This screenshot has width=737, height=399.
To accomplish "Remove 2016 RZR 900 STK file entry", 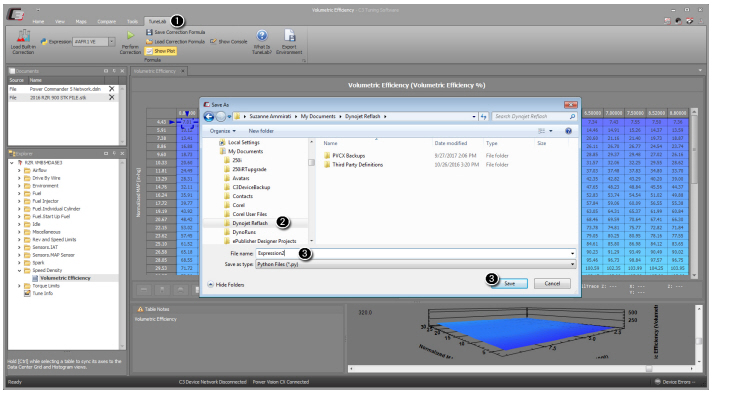I will click(111, 97).
